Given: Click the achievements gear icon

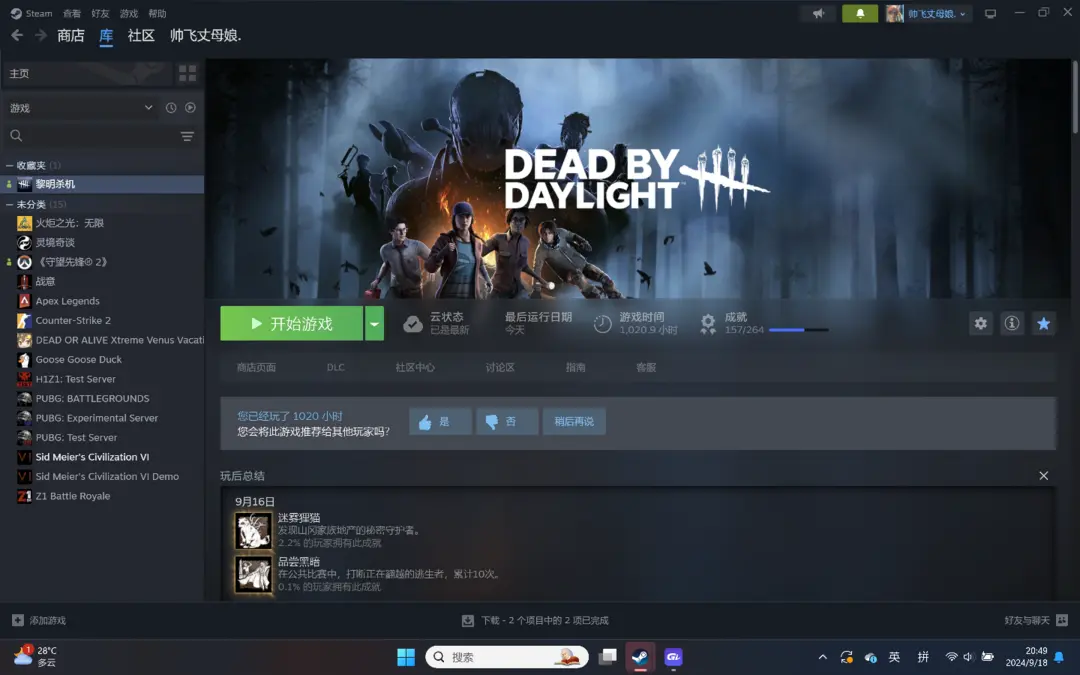Looking at the screenshot, I should pyautogui.click(x=707, y=324).
